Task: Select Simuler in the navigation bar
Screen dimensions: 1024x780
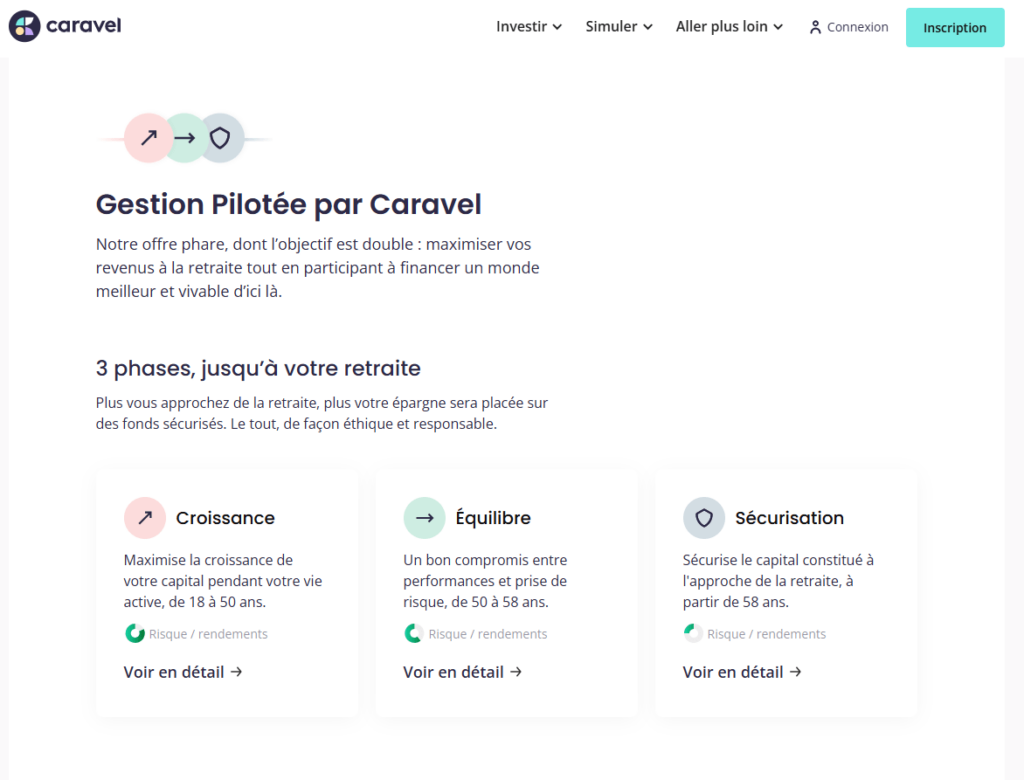Action: 612,27
